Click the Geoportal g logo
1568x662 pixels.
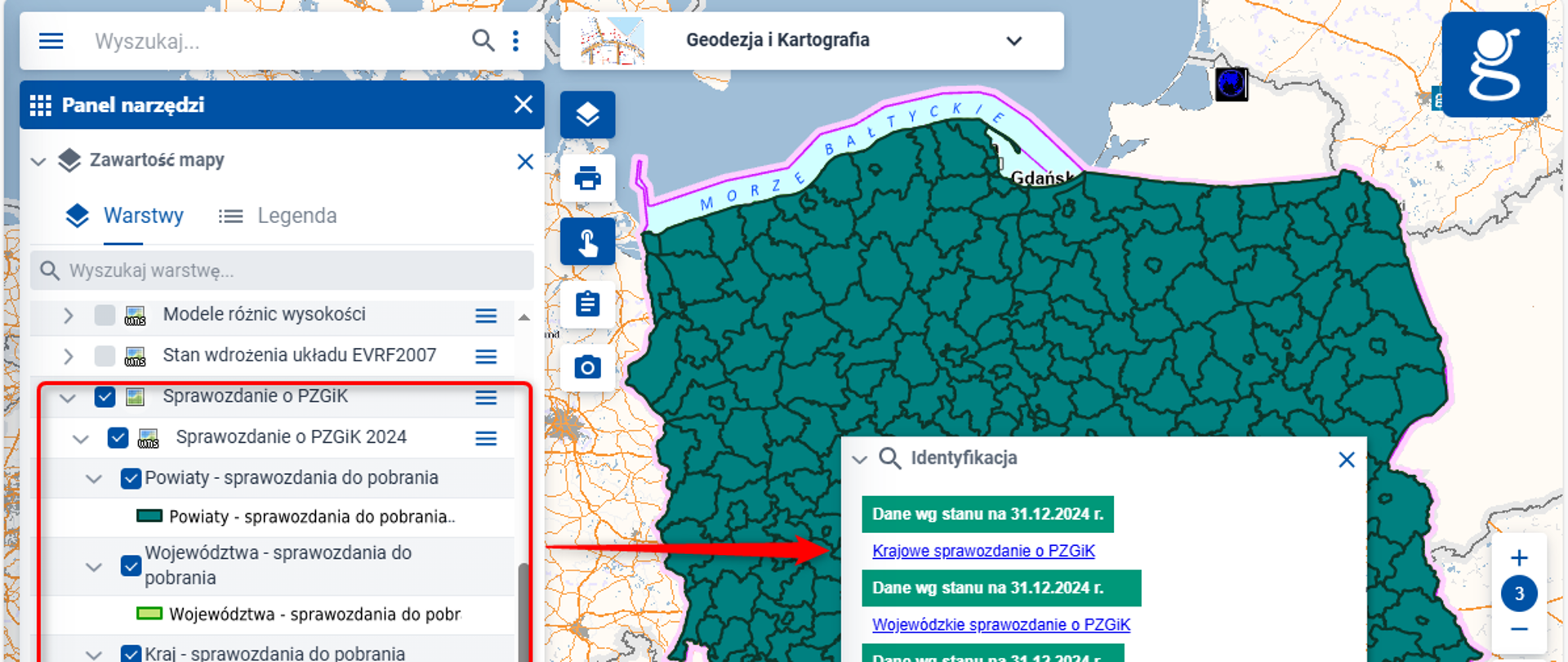(1494, 65)
